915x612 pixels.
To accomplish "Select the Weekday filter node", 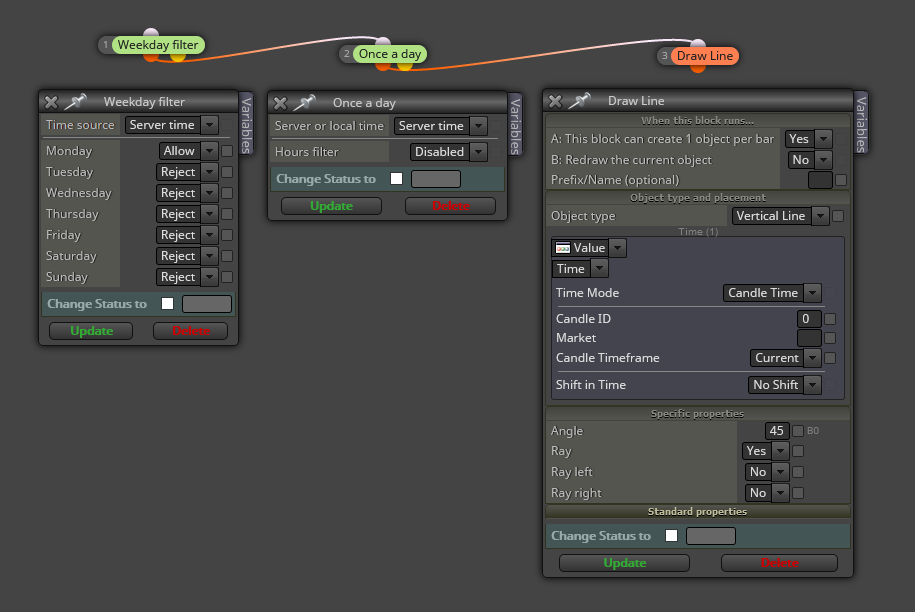I will click(158, 45).
